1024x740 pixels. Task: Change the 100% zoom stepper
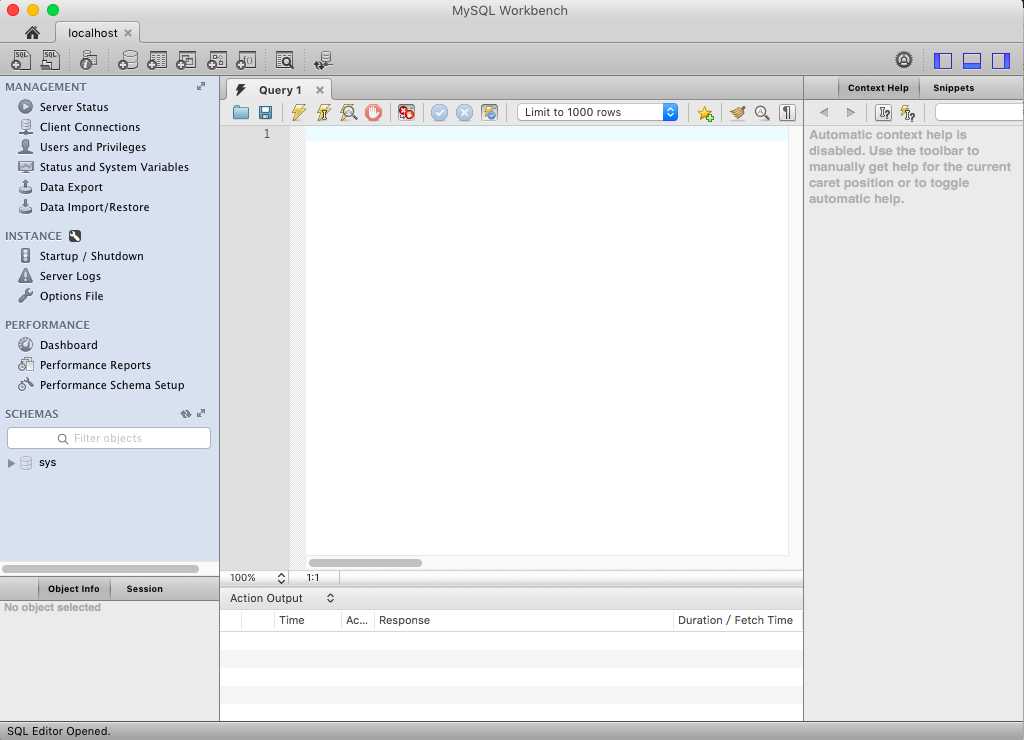click(281, 578)
